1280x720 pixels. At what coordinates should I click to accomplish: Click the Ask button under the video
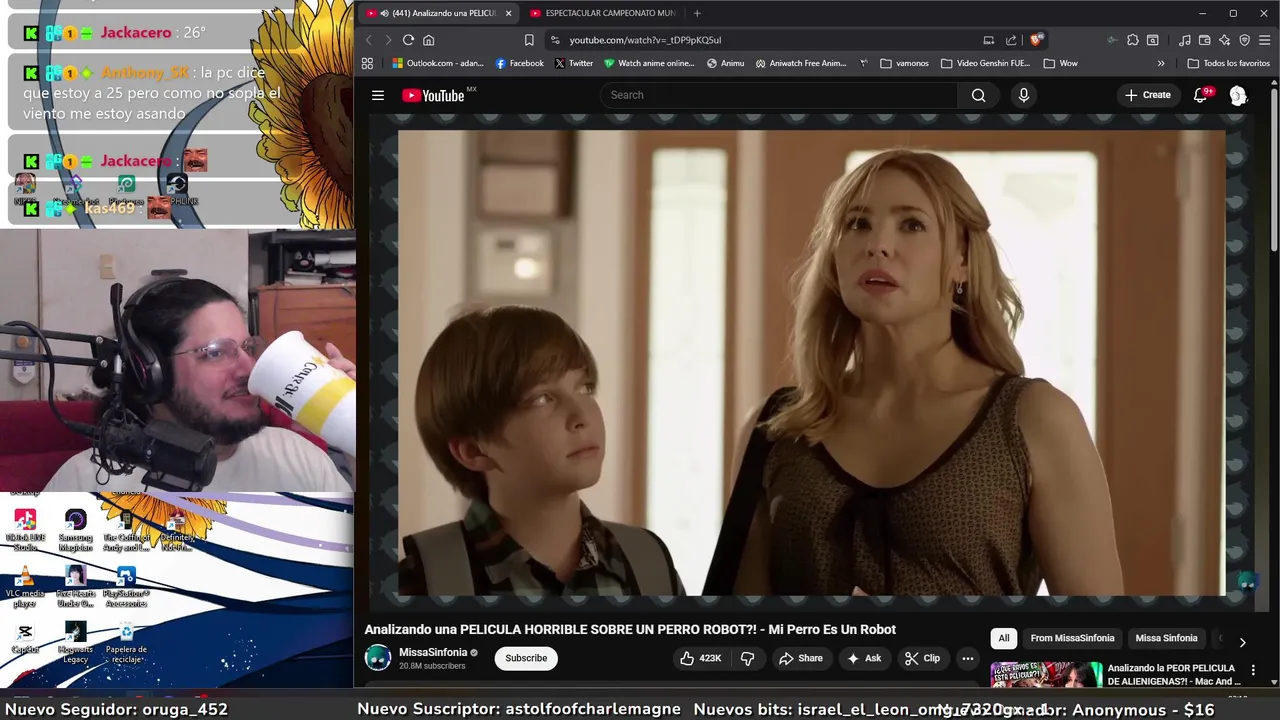click(864, 658)
